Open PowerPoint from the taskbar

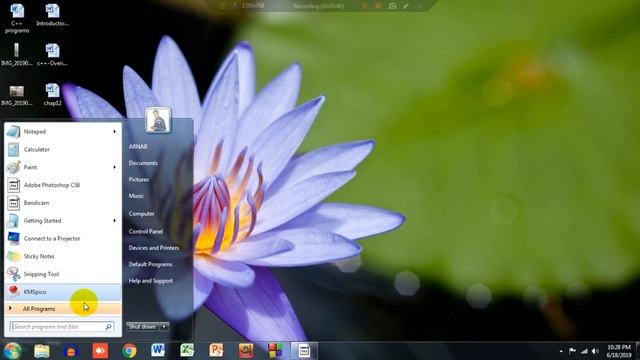[216, 350]
